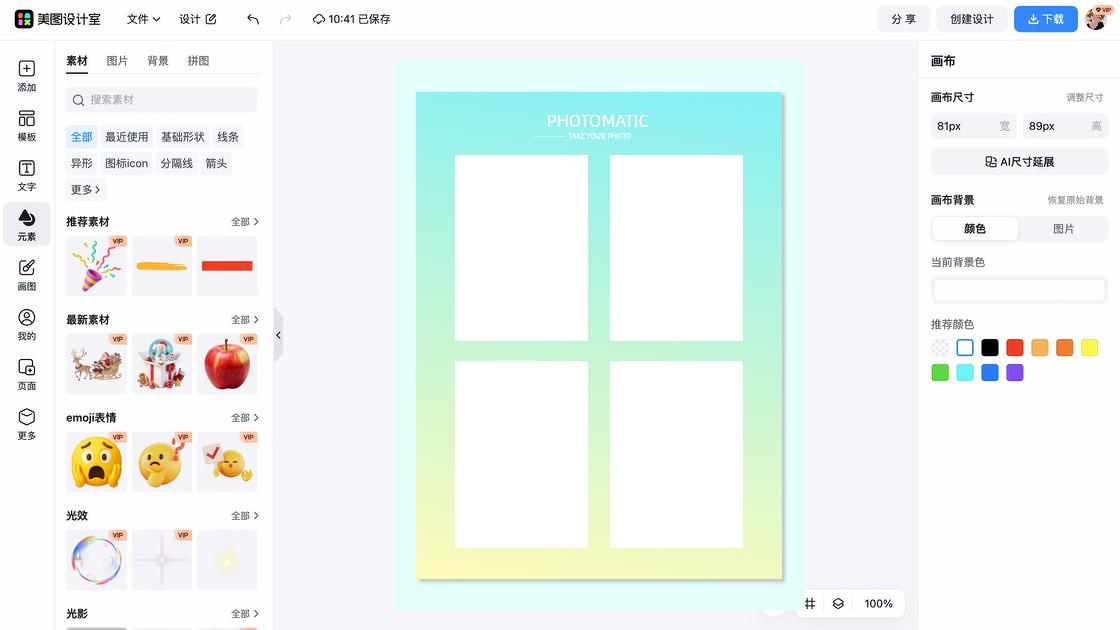Screen dimensions: 1120x630
Task: Click the AI尺寸延展 button
Action: 1019,162
